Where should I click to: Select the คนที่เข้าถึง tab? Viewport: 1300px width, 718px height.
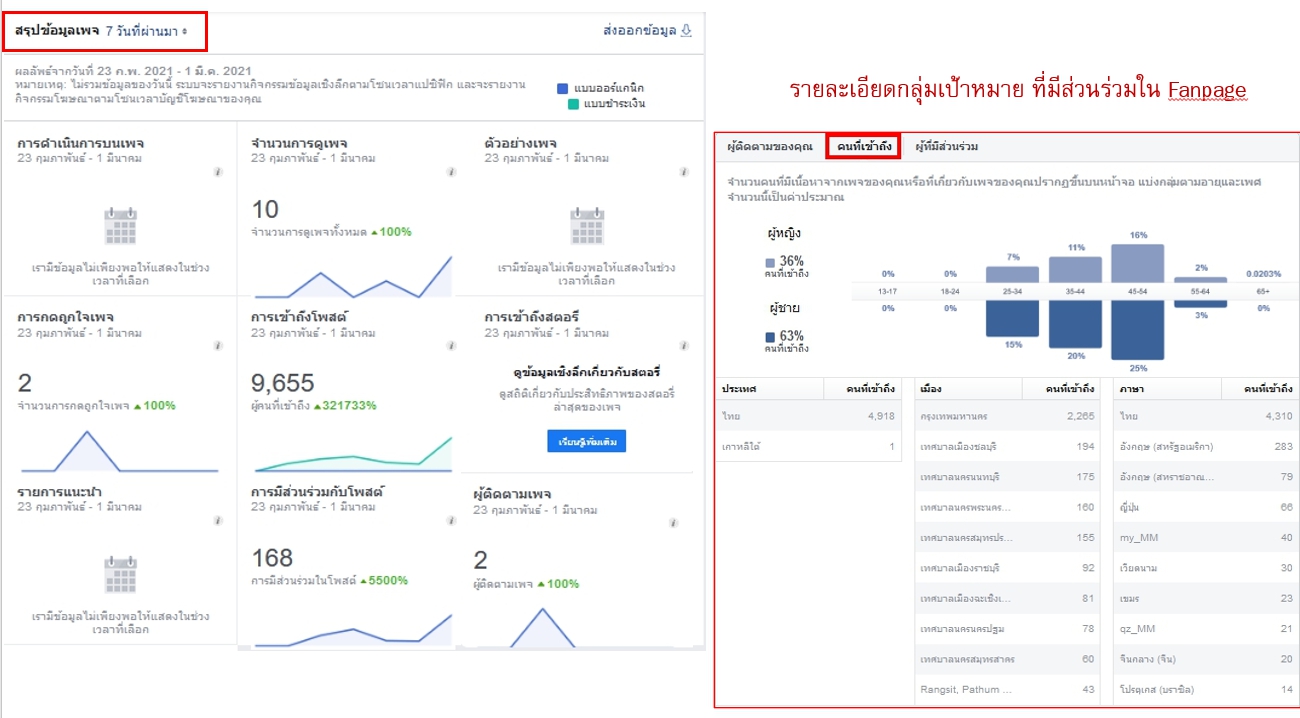tap(864, 147)
